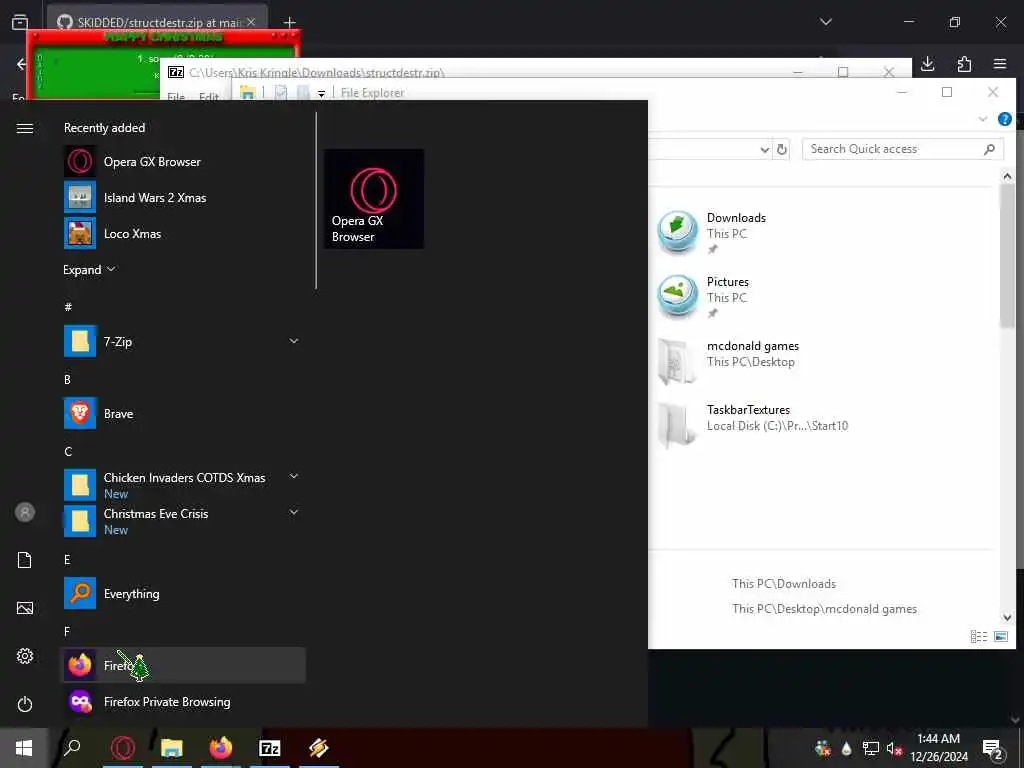Click the water drop tray icon
Screen dimensions: 1024x768
coord(846,748)
